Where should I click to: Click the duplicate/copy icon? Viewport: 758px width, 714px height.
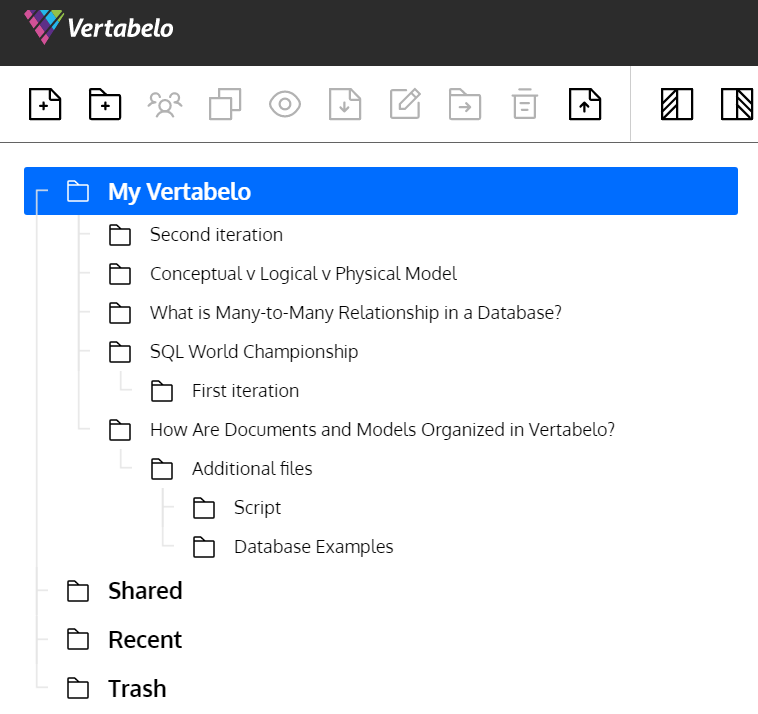[225, 104]
